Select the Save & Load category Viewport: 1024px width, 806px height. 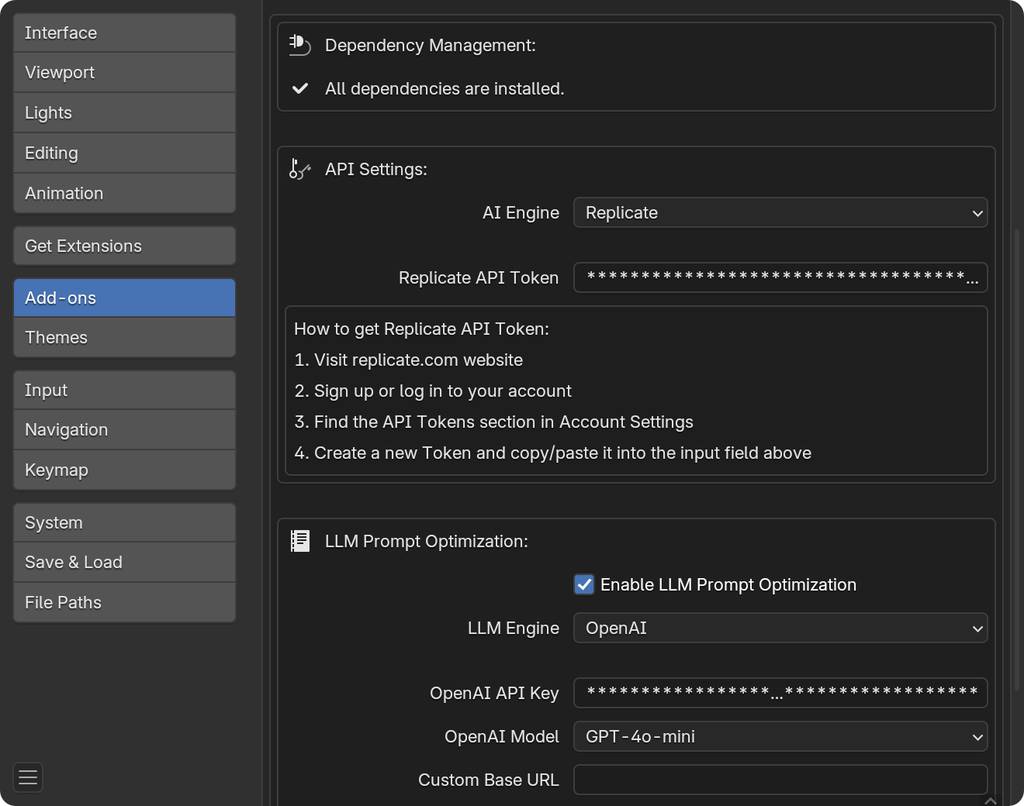pyautogui.click(x=124, y=563)
